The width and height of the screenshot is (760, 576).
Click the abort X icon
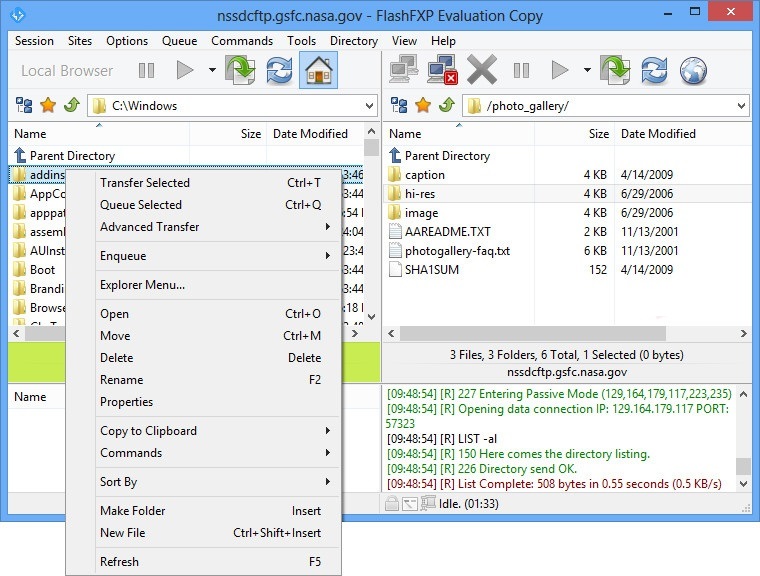(x=482, y=70)
